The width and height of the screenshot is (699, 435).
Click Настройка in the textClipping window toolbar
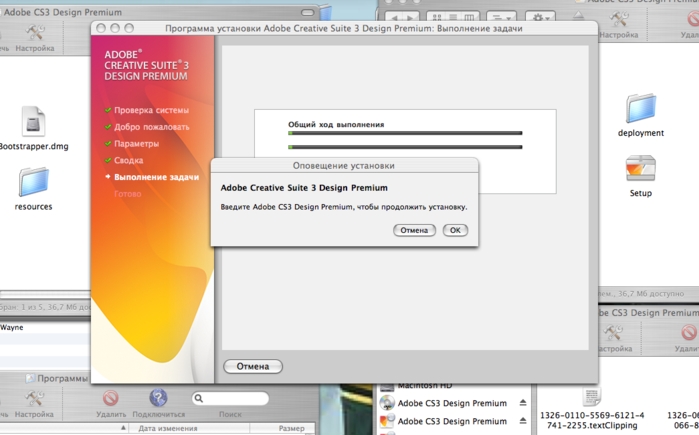pyautogui.click(x=615, y=339)
